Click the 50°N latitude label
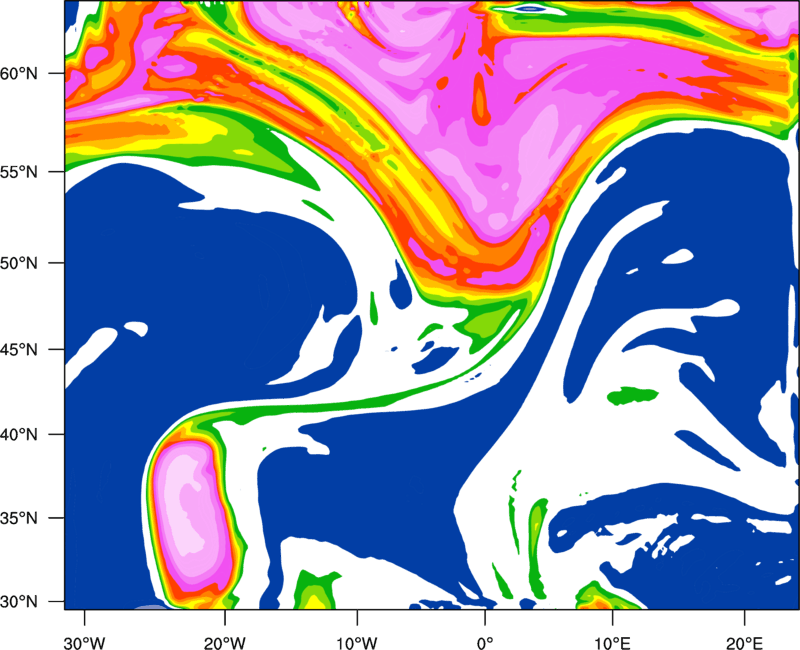 (19, 264)
